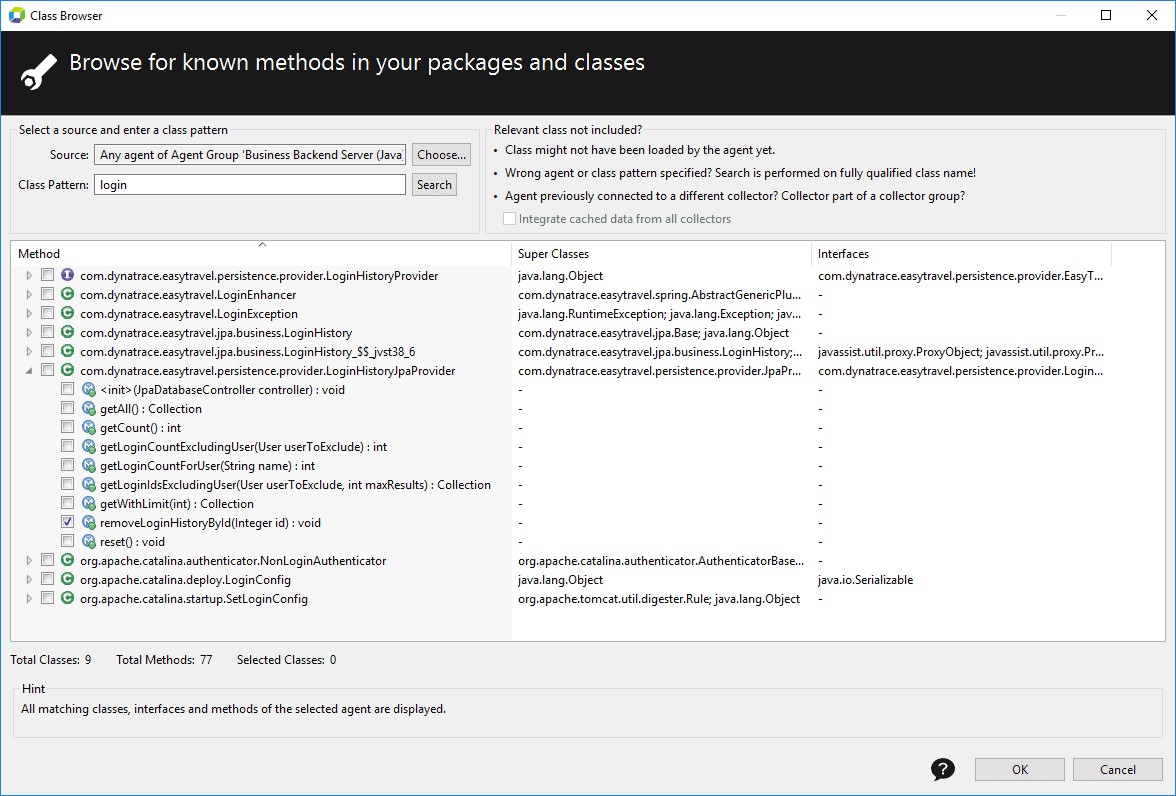Click the class icon of SetLoginConfig
Image resolution: width=1176 pixels, height=796 pixels.
tap(68, 598)
